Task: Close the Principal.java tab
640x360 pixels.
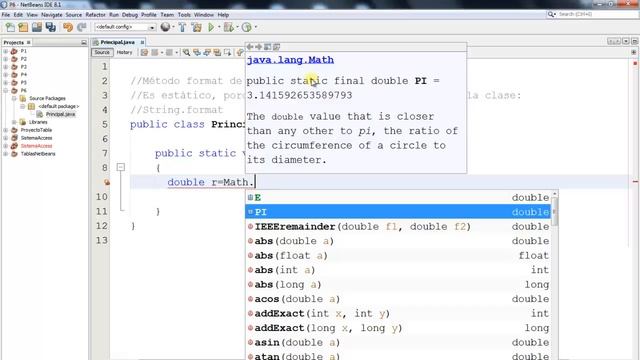Action: point(142,42)
